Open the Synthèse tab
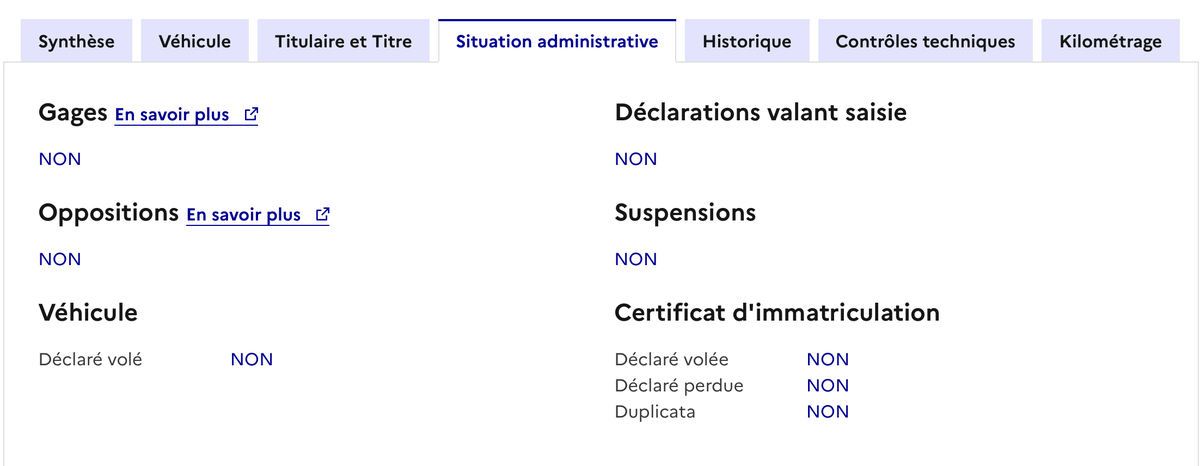Screen dimensions: 1200x466 point(76,41)
